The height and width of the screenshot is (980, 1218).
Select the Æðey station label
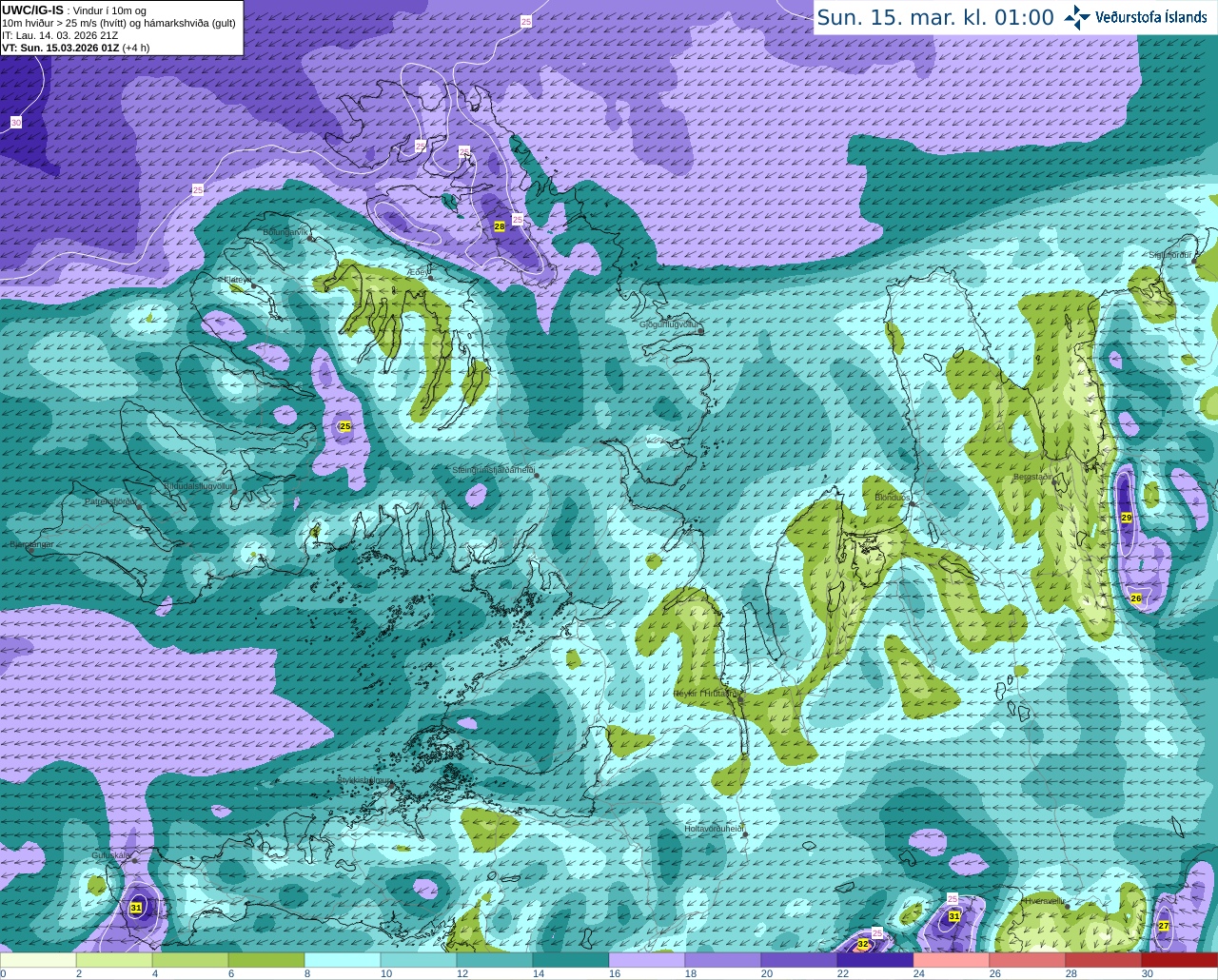click(417, 272)
